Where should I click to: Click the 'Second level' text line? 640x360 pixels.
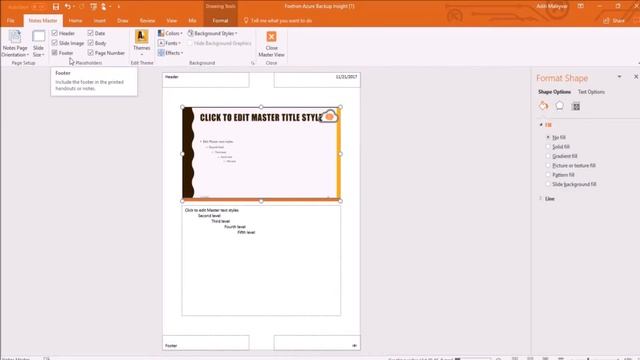click(x=209, y=216)
